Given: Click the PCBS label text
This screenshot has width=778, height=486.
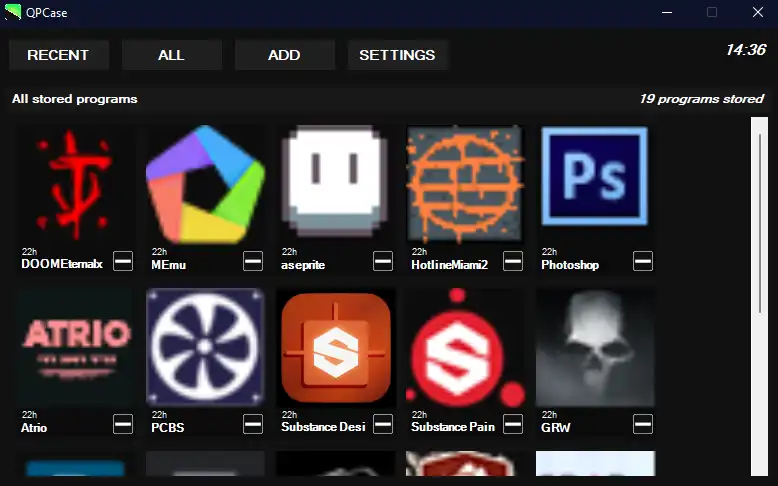Looking at the screenshot, I should click(x=168, y=427).
